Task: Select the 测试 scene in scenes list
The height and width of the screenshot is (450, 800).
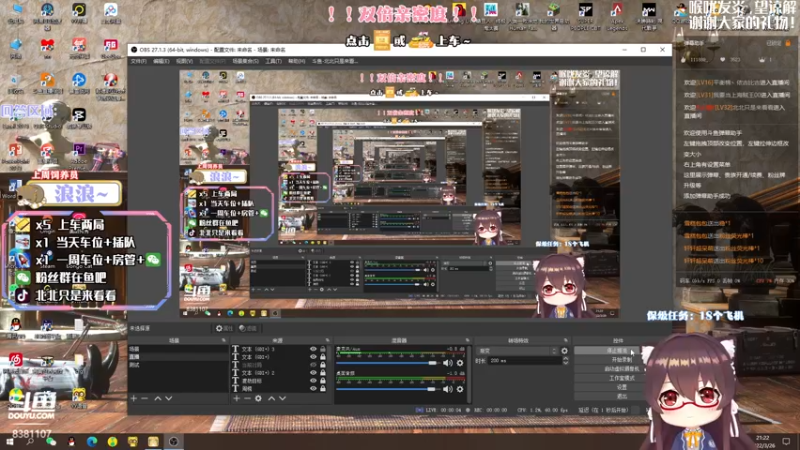Action: click(x=178, y=365)
